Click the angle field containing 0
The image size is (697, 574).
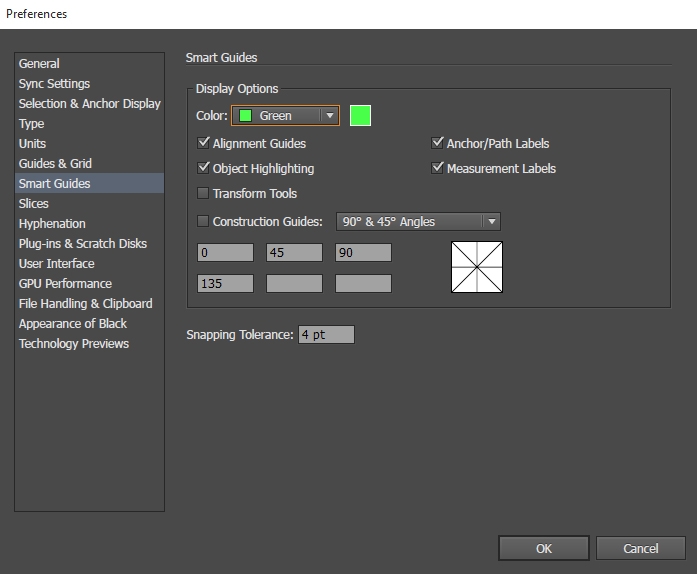[225, 253]
